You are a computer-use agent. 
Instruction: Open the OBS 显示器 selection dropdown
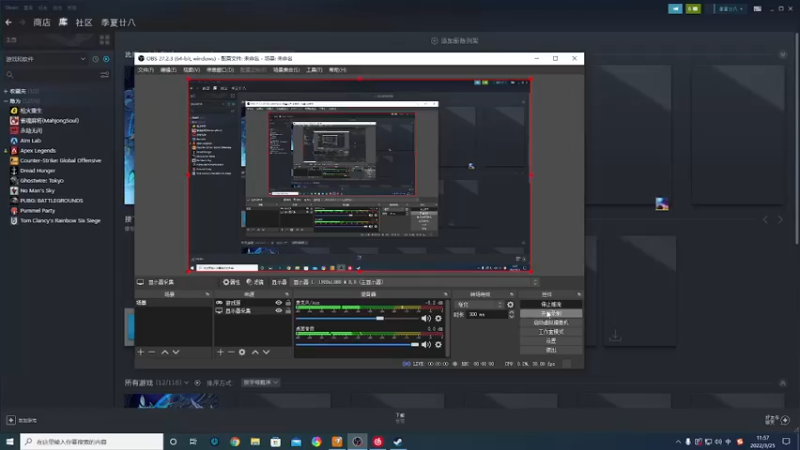click(x=415, y=282)
